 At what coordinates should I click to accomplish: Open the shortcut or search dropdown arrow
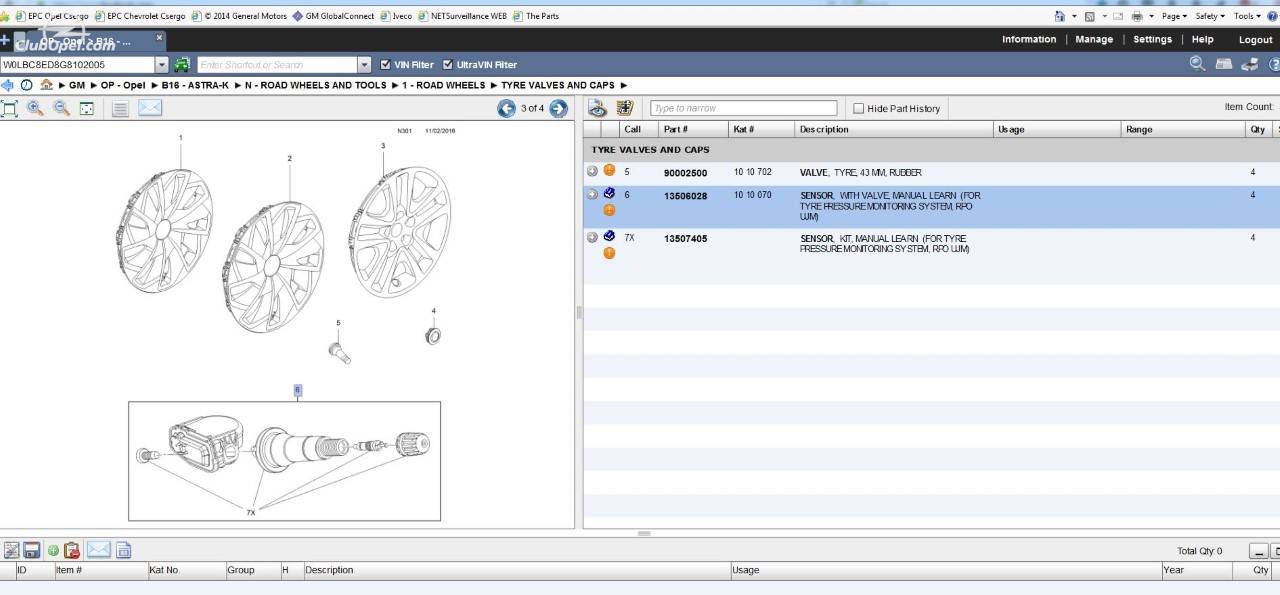(x=364, y=65)
